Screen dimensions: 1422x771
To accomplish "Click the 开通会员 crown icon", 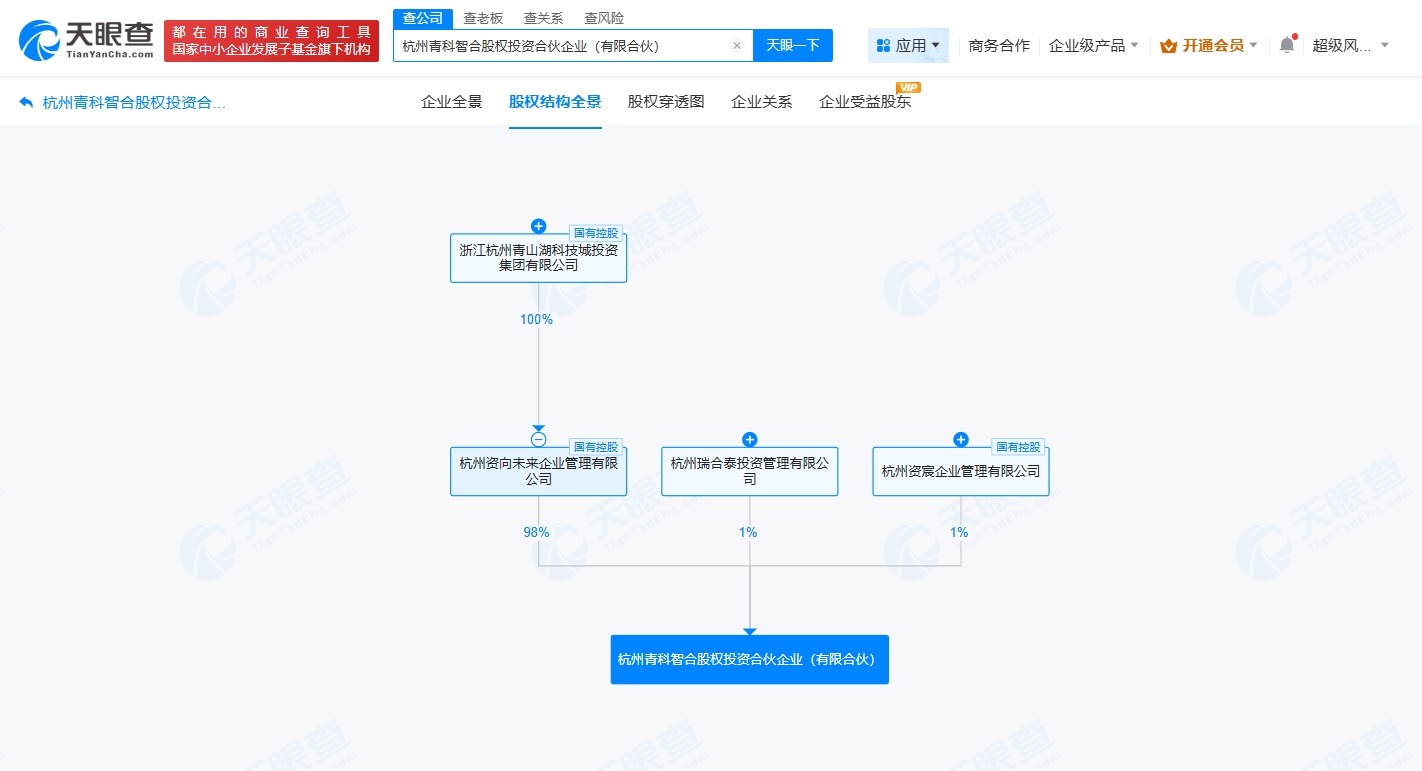I will pyautogui.click(x=1168, y=45).
